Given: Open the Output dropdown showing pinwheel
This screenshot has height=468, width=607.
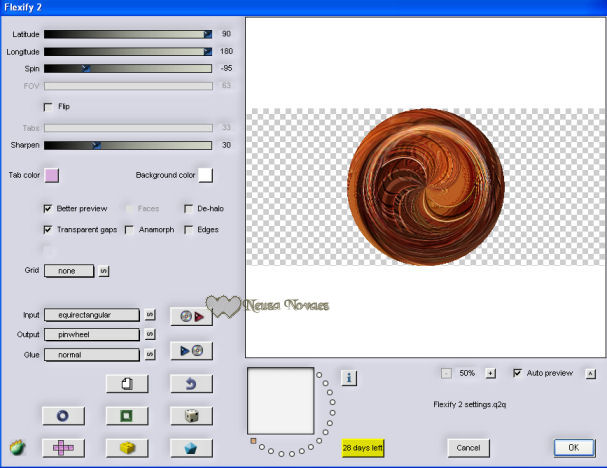Looking at the screenshot, I should tap(92, 334).
